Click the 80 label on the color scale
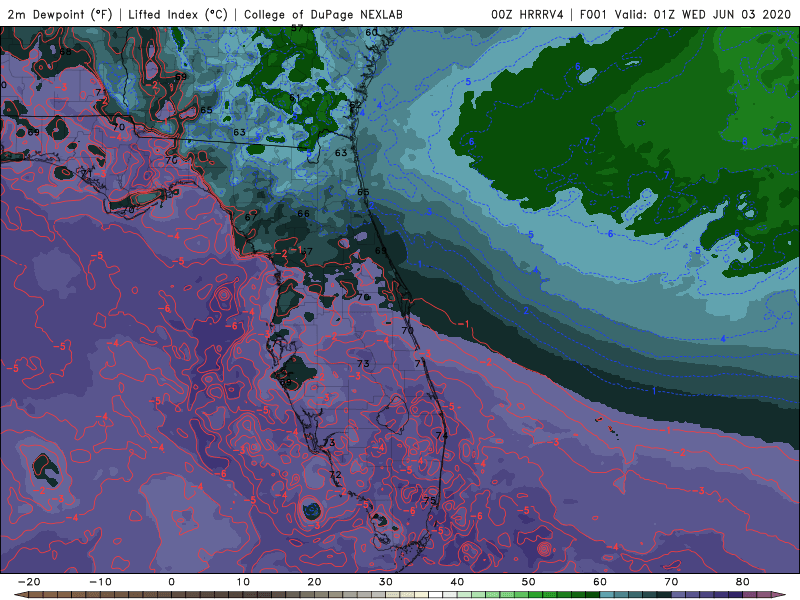This screenshot has height=600, width=800. click(x=743, y=582)
